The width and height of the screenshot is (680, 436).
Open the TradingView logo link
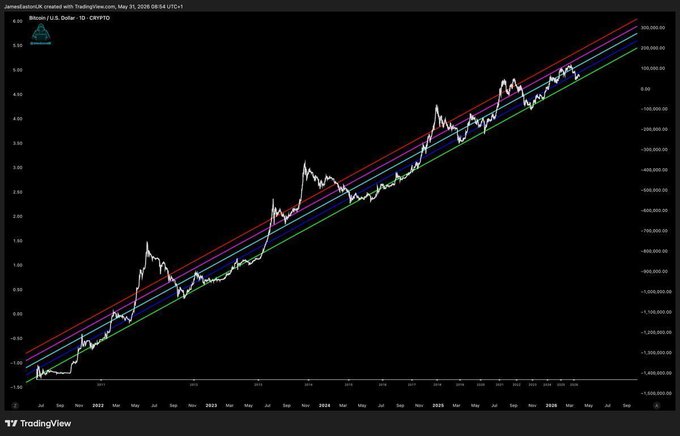coord(38,423)
